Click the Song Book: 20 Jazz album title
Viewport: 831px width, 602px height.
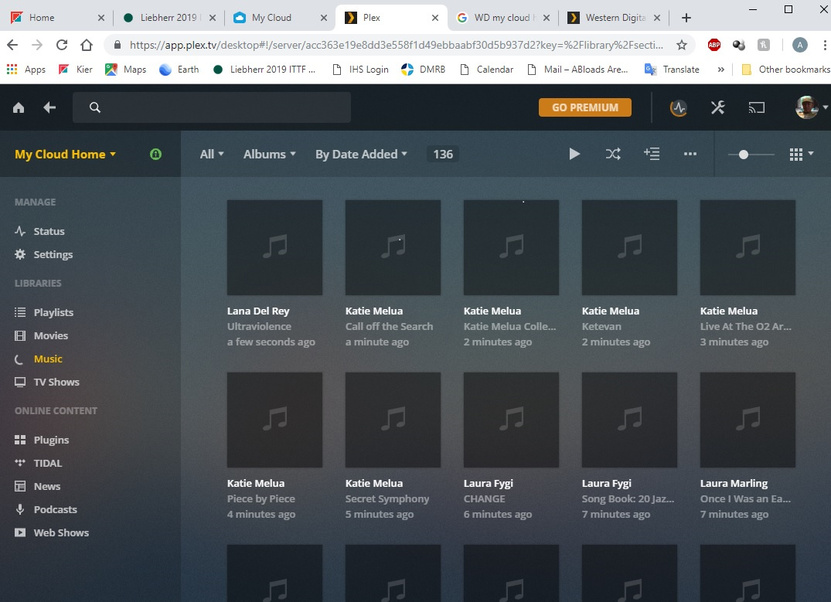[628, 499]
